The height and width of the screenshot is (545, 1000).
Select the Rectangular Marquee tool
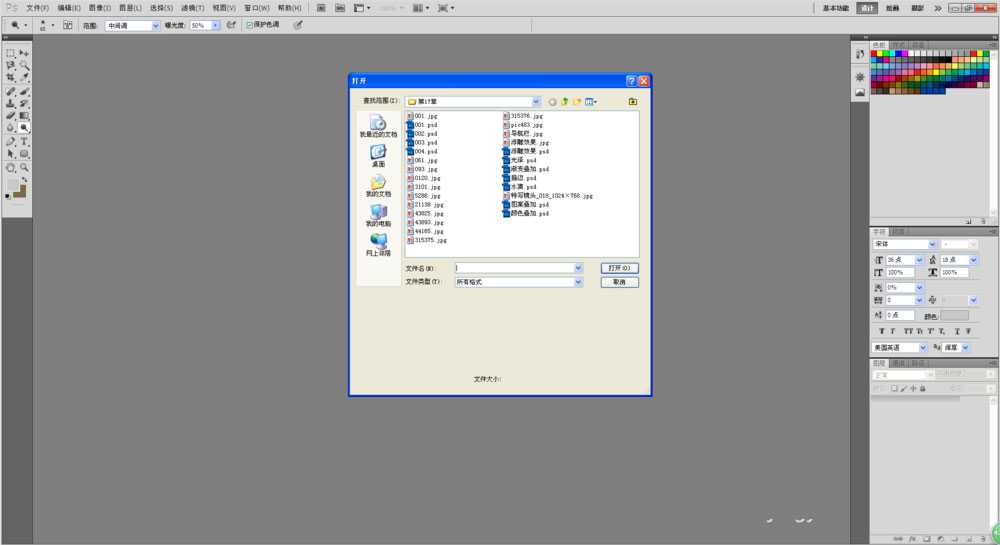pos(11,52)
